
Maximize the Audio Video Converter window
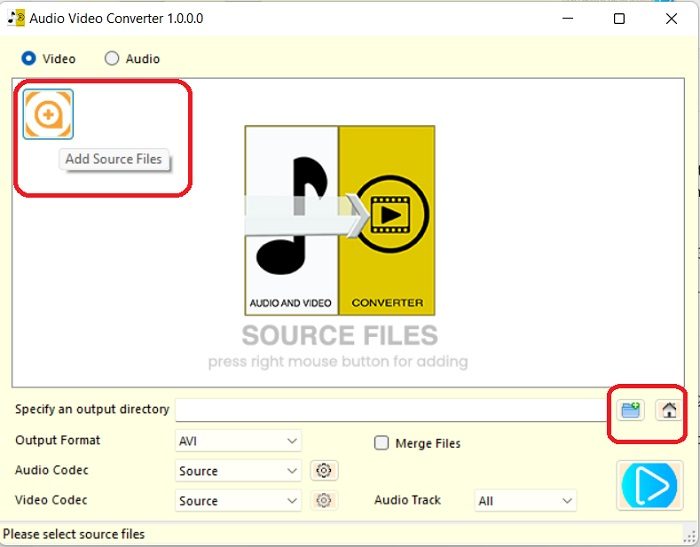coord(619,18)
